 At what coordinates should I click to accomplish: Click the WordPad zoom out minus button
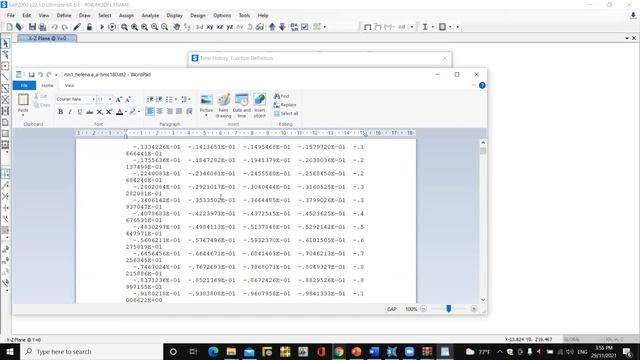point(423,309)
